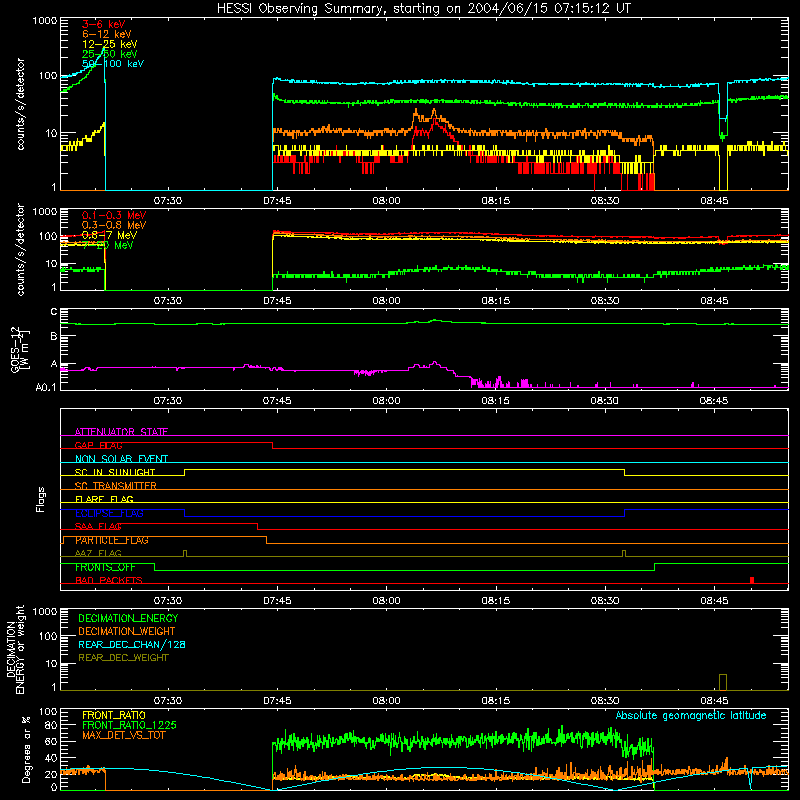800x800 pixels.
Task: Click the 08:00 tick under the Flags panel
Action: pos(386,601)
